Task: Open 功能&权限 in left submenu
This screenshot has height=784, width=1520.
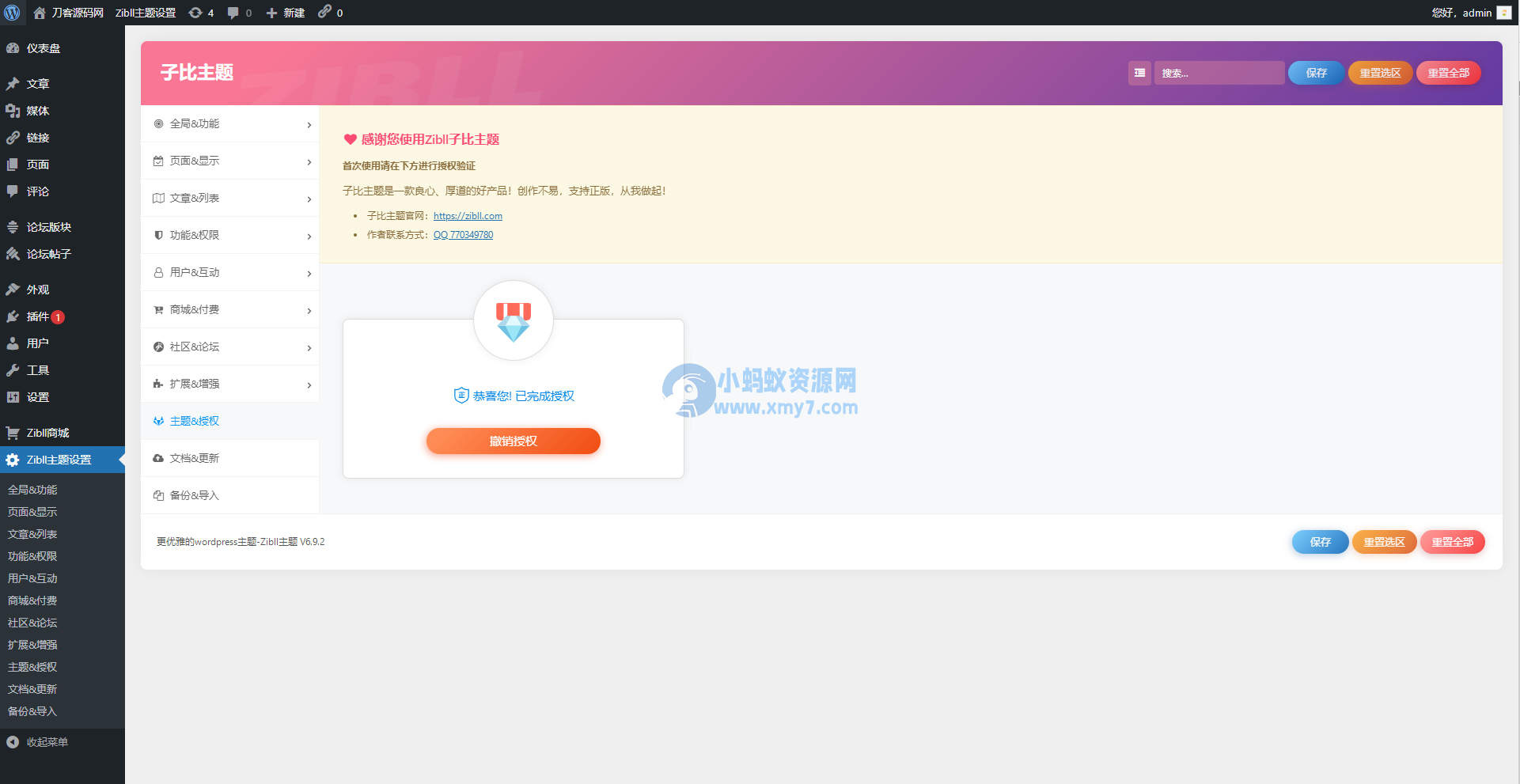Action: 32,556
